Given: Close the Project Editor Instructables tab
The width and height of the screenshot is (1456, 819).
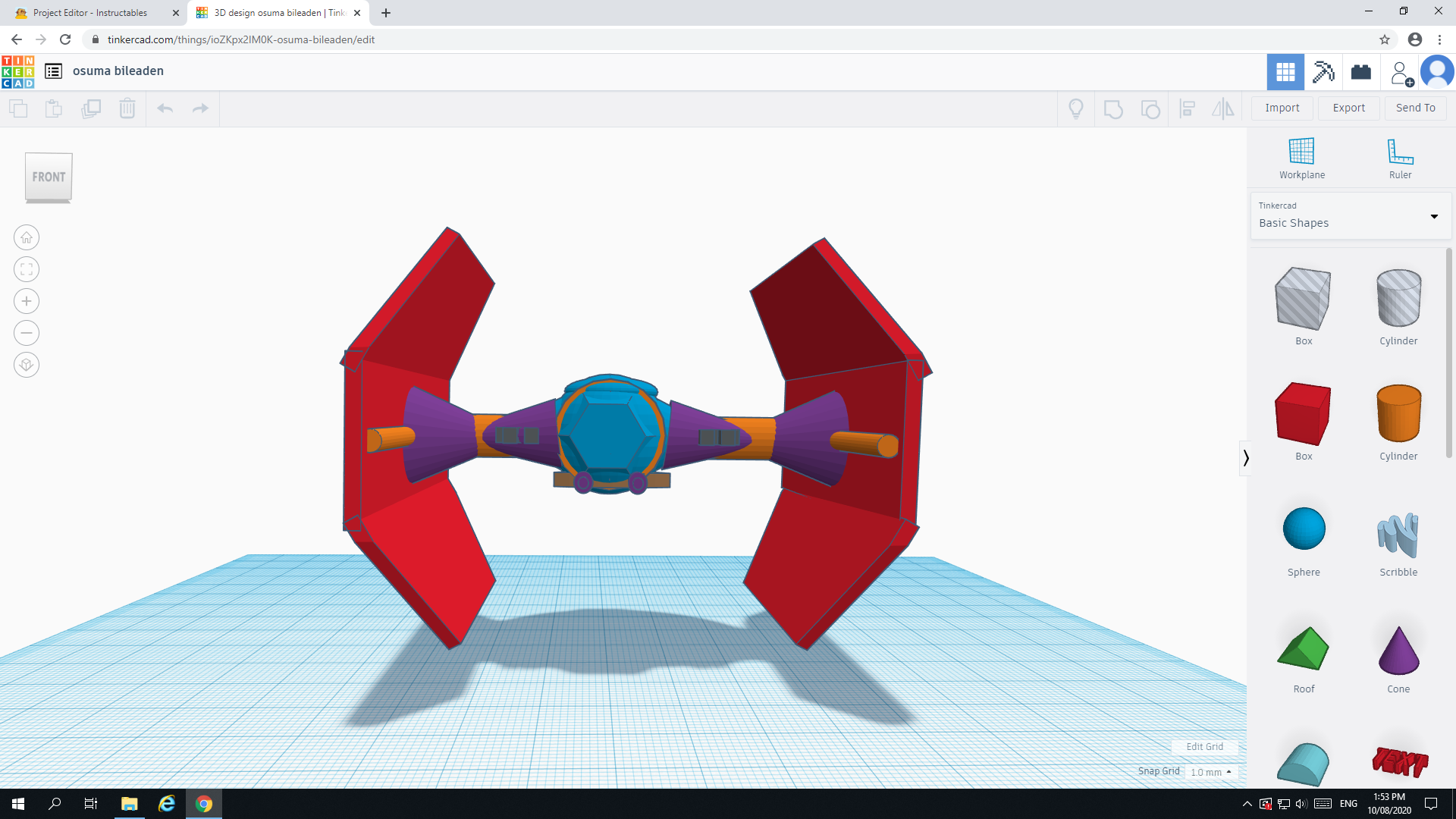Looking at the screenshot, I should [176, 13].
